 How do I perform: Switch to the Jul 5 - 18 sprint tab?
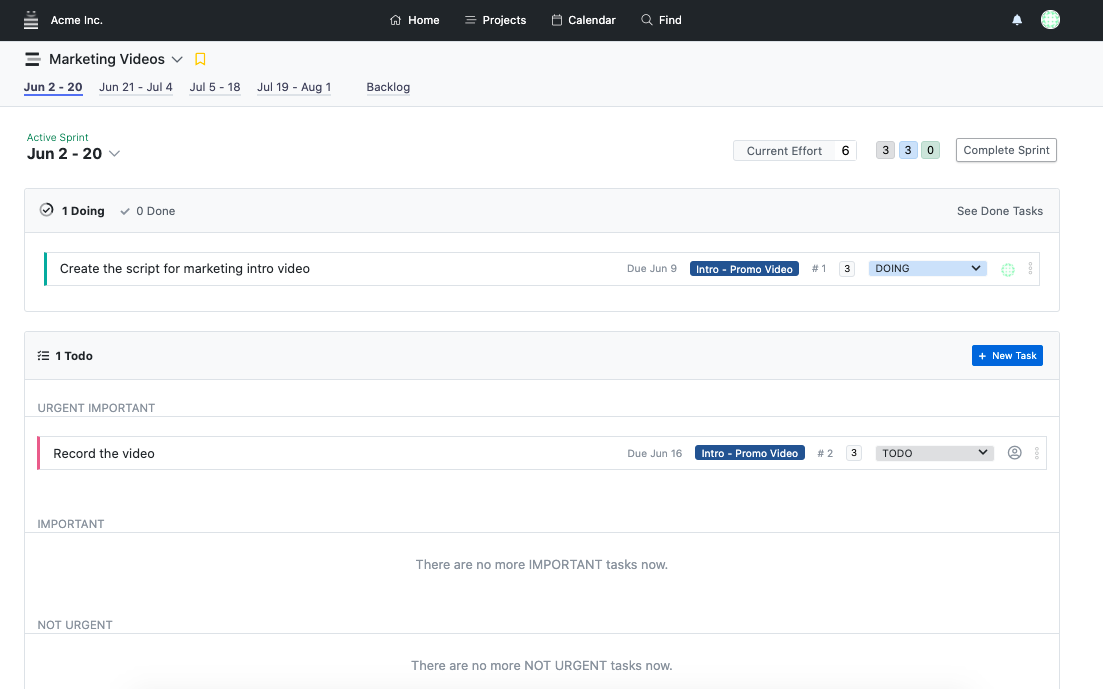(x=214, y=87)
